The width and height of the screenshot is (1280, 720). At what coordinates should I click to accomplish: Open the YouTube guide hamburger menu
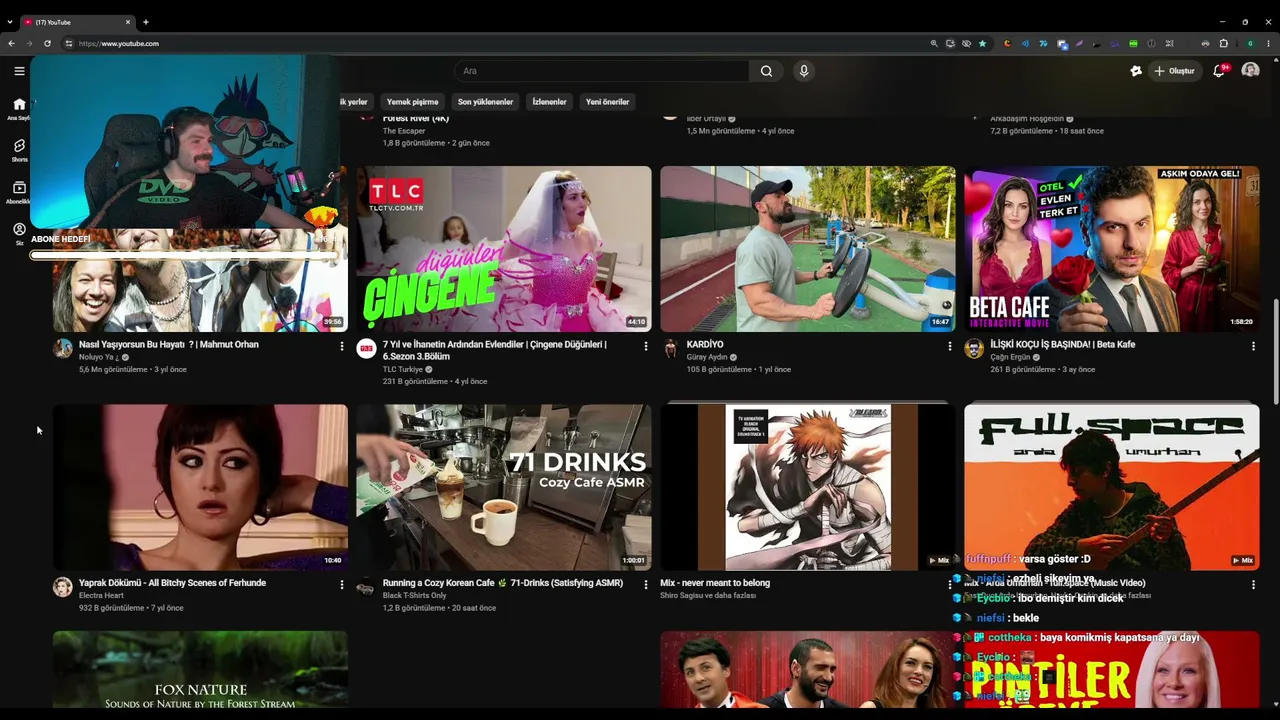19,71
